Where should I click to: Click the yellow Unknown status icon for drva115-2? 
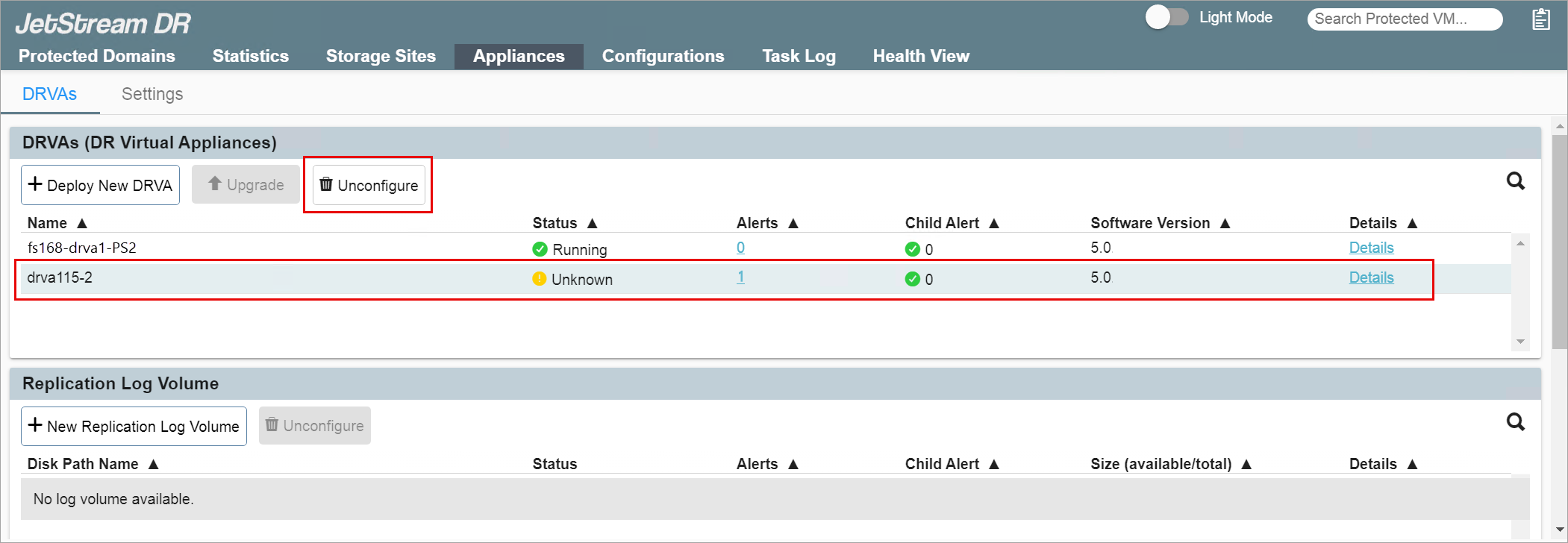click(x=540, y=279)
